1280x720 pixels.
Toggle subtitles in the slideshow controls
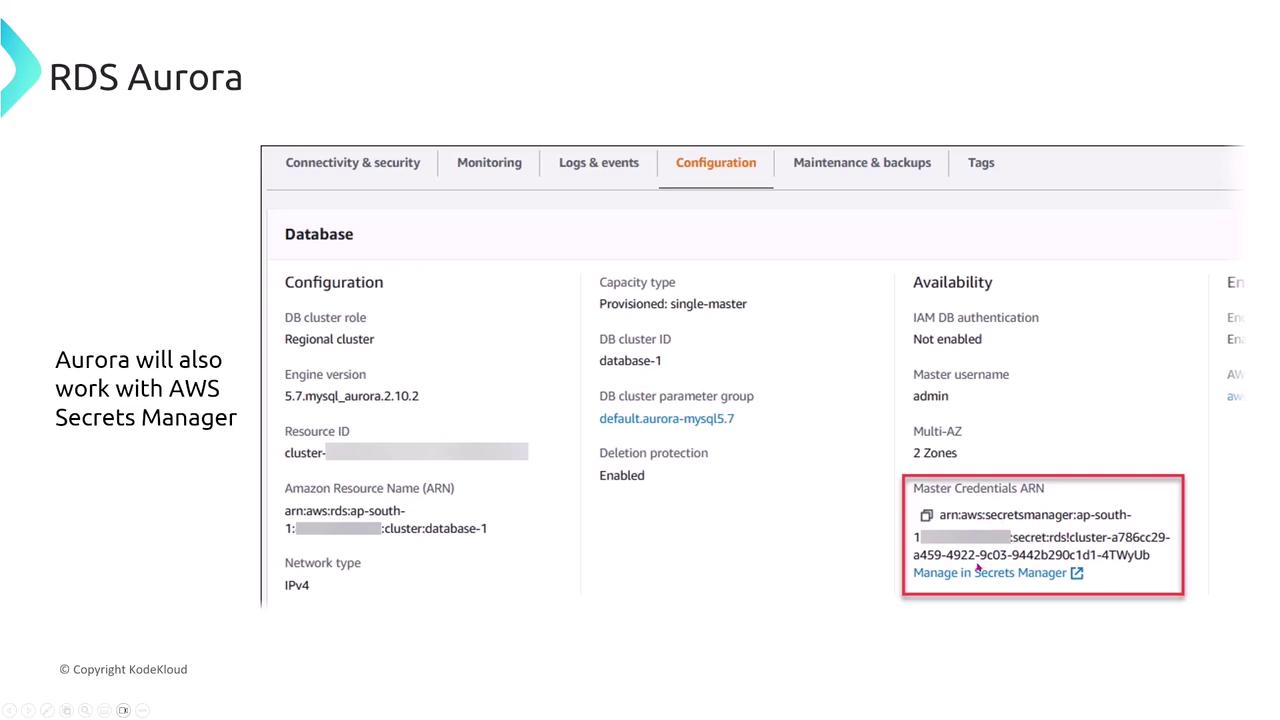(104, 710)
